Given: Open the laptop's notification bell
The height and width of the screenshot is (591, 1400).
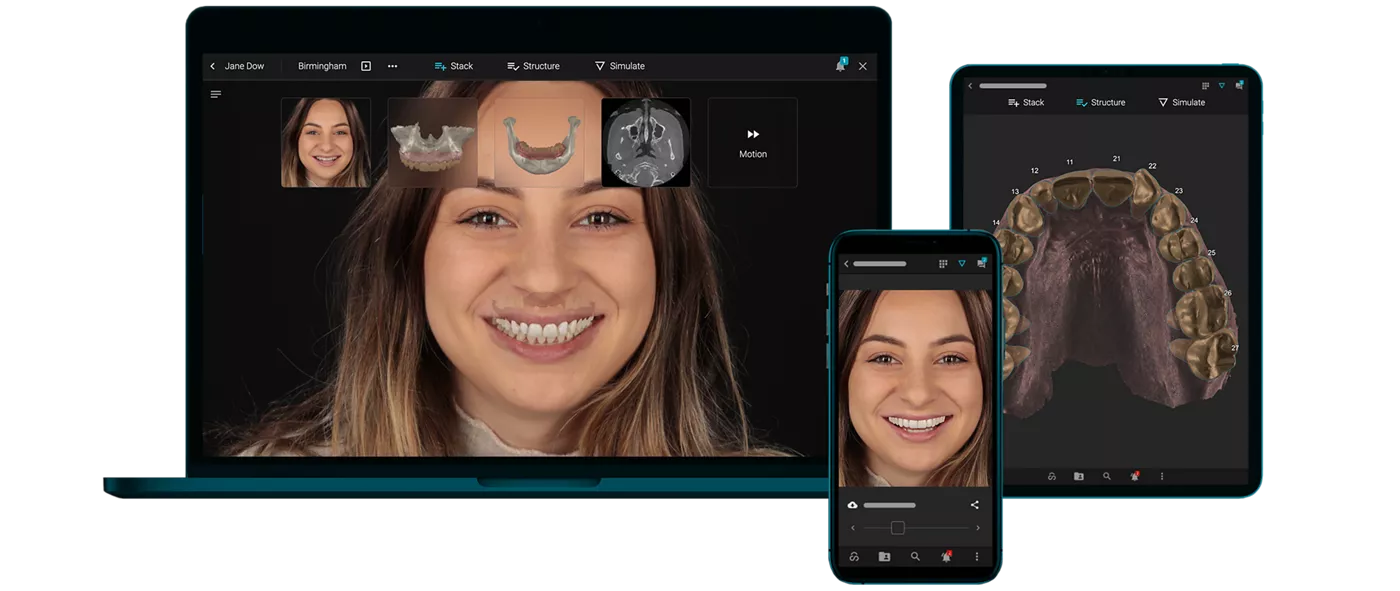Looking at the screenshot, I should (841, 65).
